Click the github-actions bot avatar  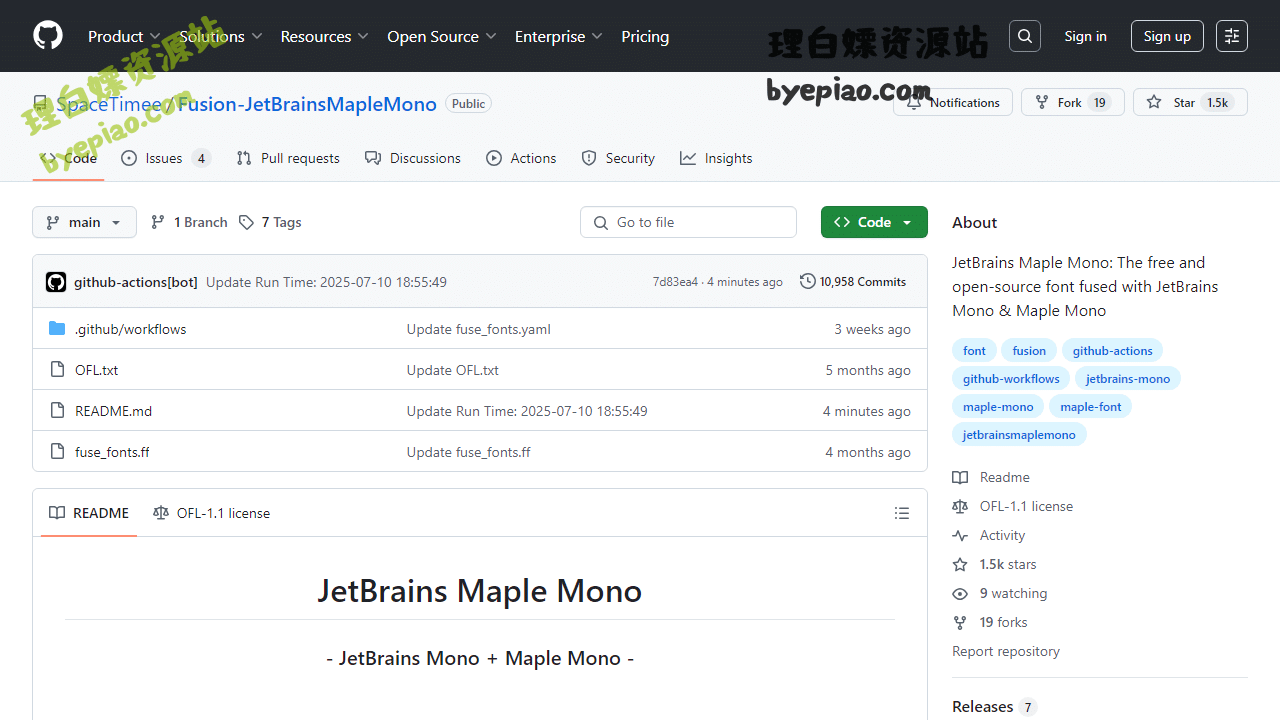click(x=56, y=282)
